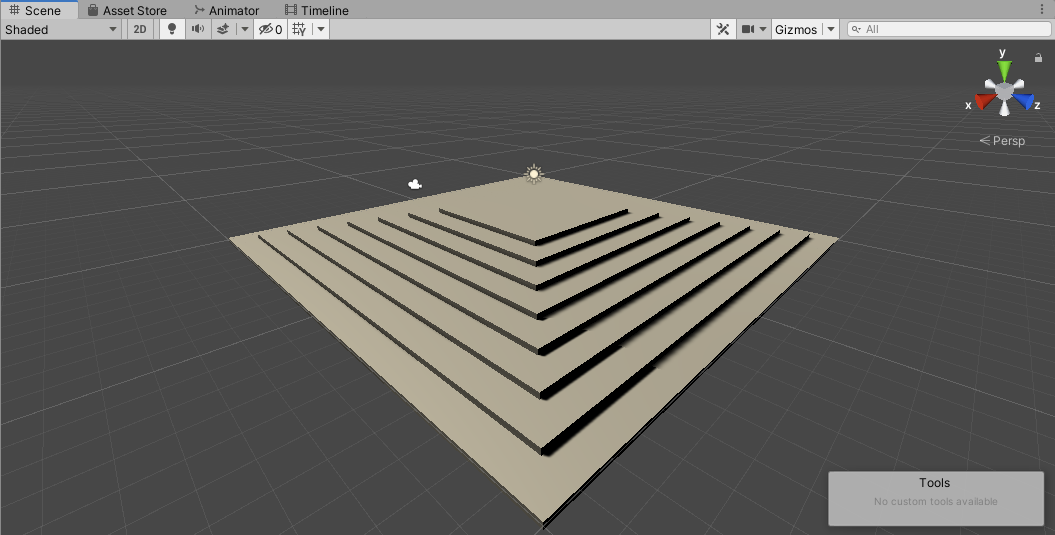Click 'No custom tools available' text
The width and height of the screenshot is (1055, 535).
[935, 501]
